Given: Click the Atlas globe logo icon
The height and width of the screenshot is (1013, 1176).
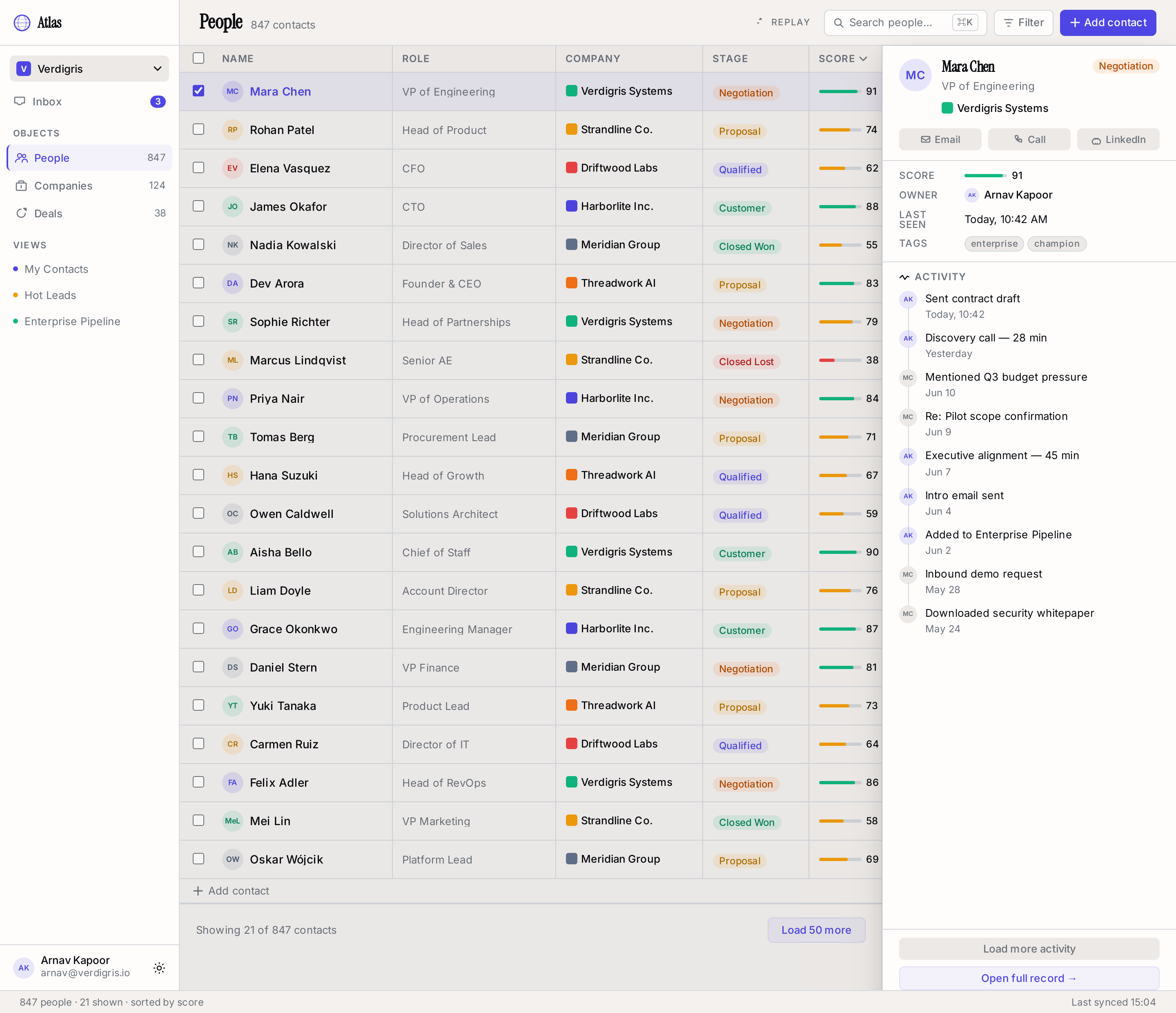Looking at the screenshot, I should click(22, 23).
